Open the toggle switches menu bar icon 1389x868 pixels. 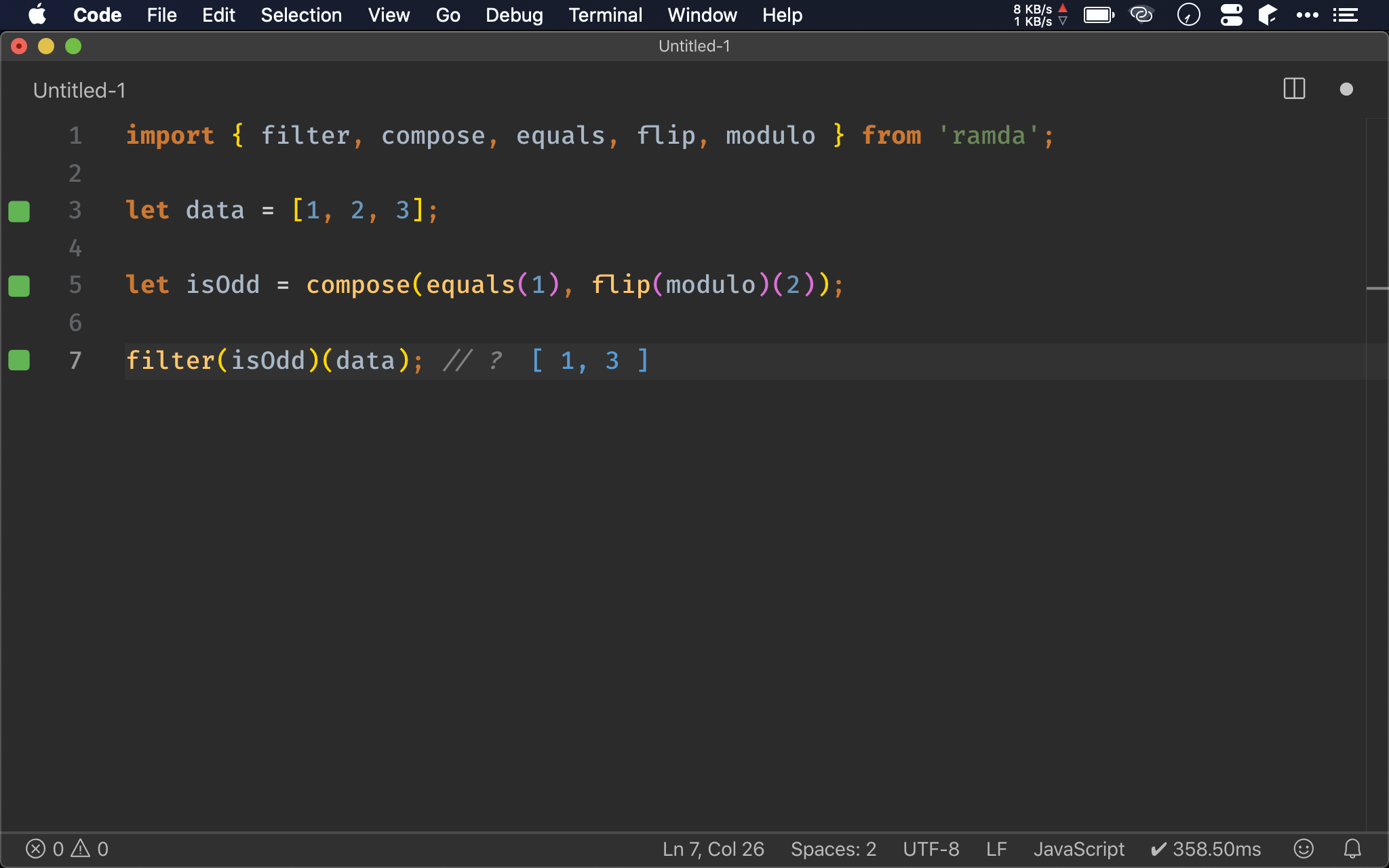tap(1231, 15)
